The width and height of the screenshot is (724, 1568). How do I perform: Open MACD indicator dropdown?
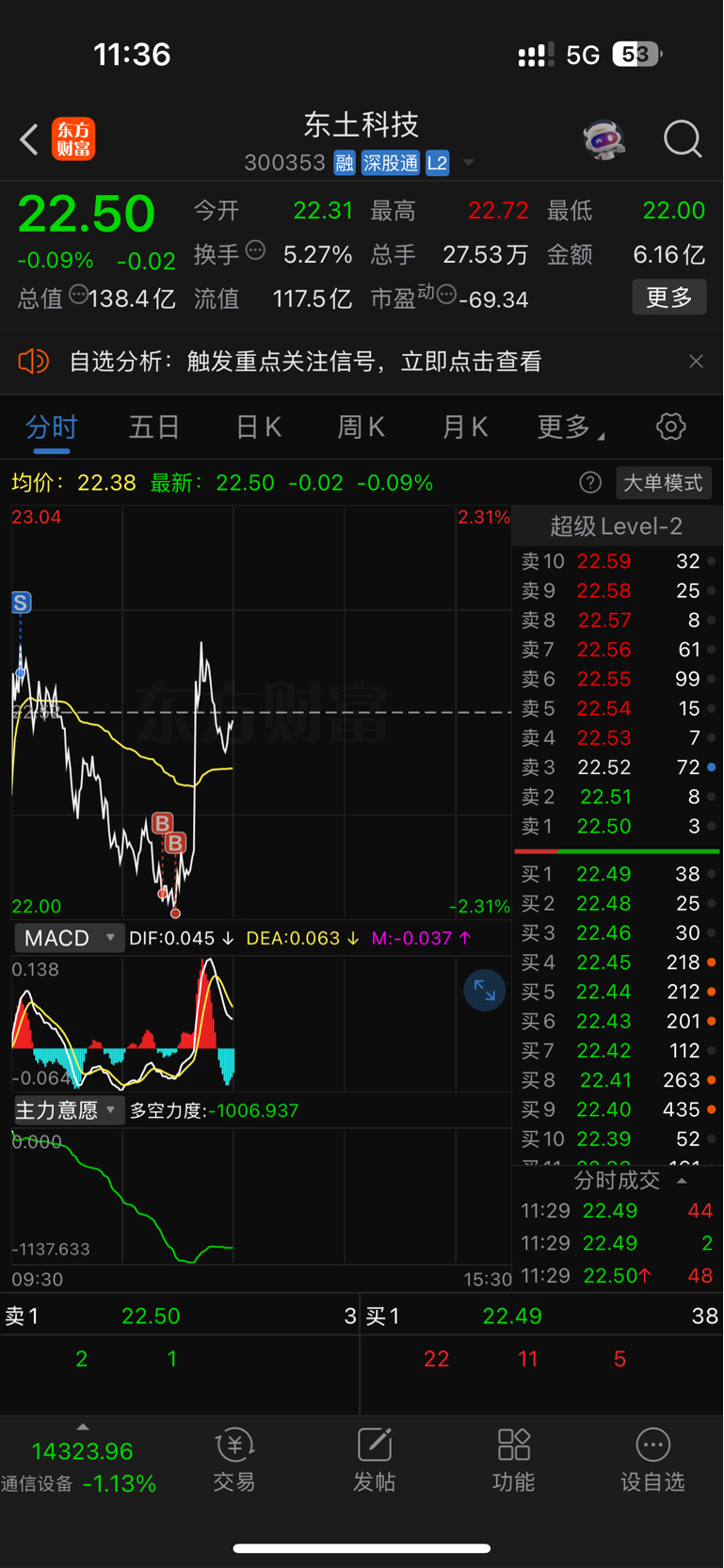(x=69, y=938)
